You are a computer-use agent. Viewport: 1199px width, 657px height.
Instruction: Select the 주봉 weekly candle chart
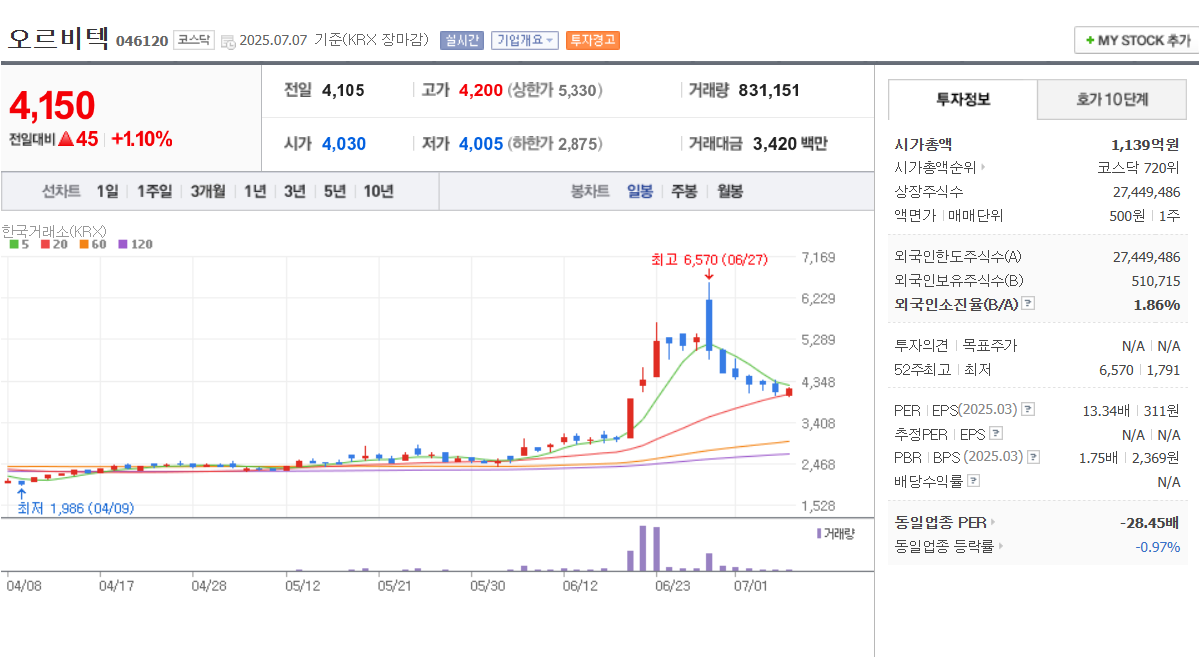click(x=684, y=191)
